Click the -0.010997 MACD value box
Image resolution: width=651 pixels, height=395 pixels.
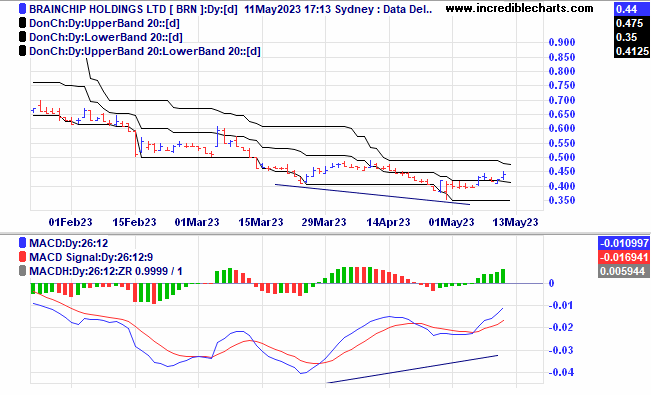tap(623, 243)
